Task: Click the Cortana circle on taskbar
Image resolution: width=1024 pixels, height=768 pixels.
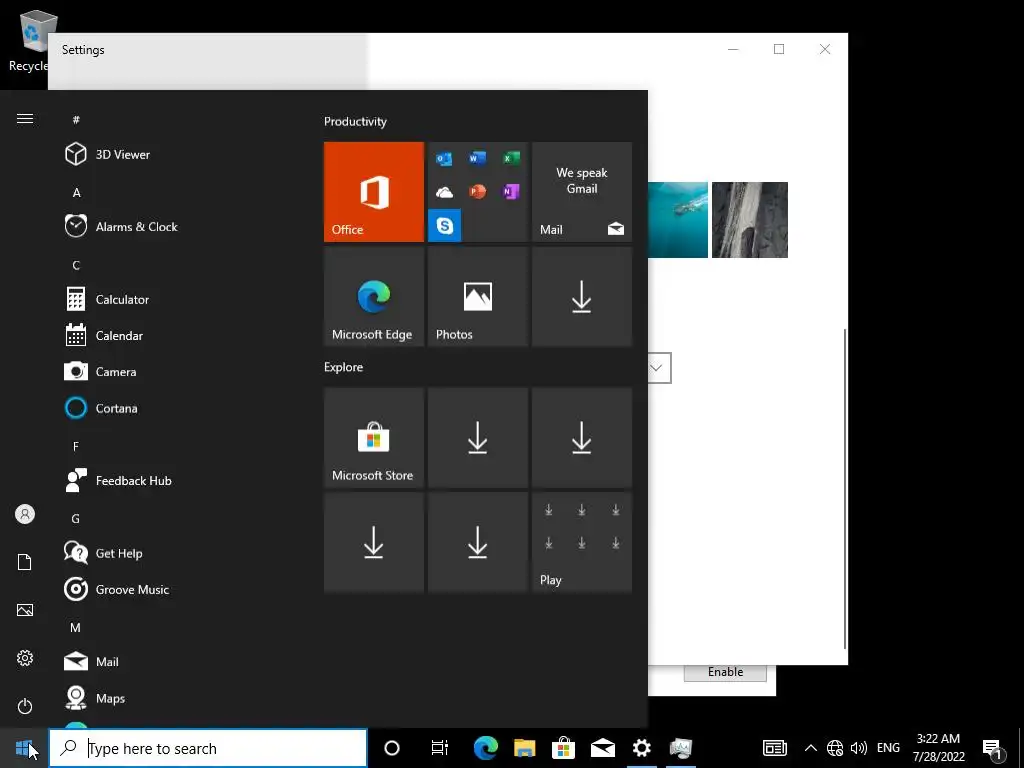Action: click(392, 748)
